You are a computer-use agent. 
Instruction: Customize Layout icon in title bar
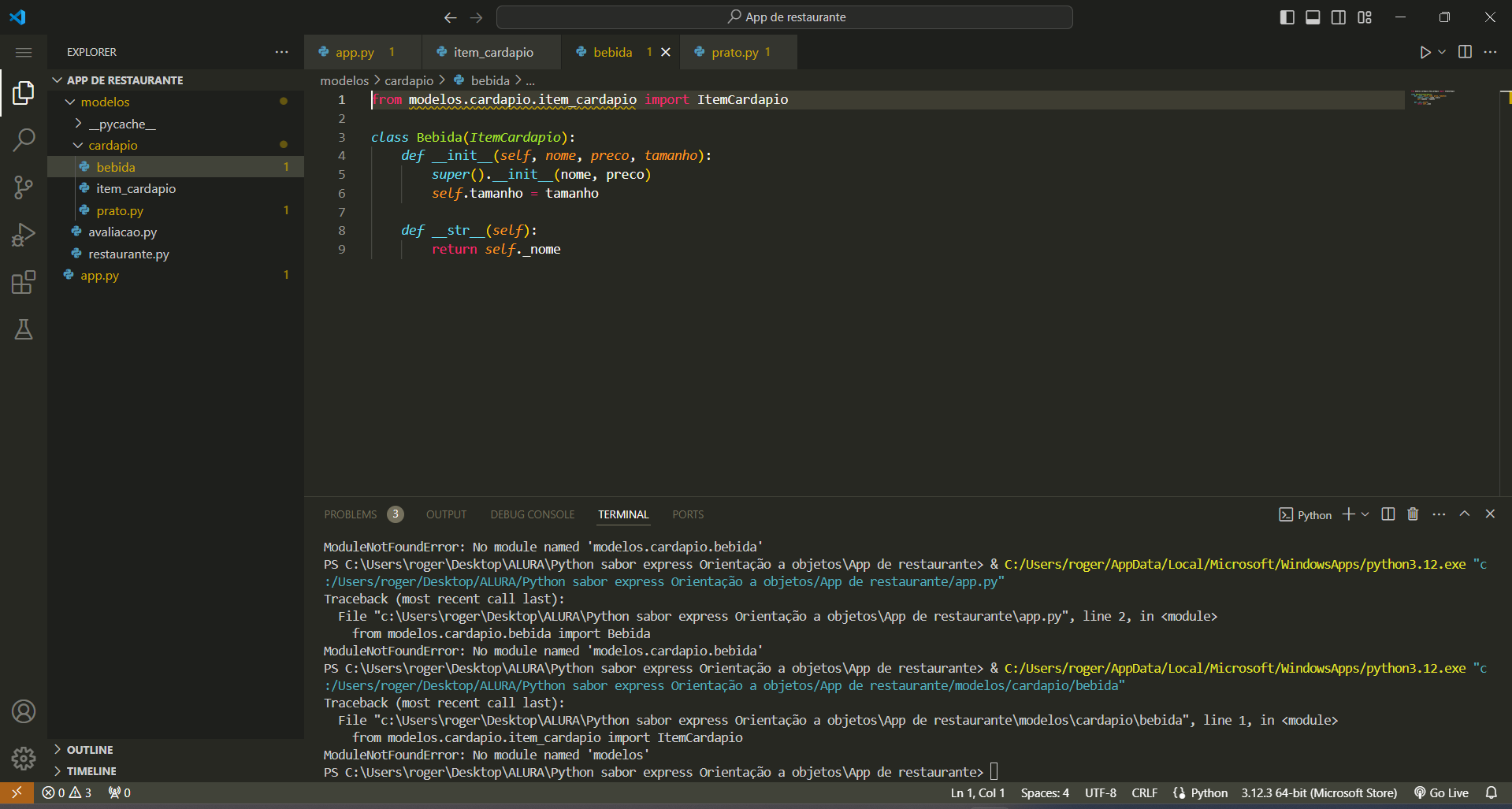point(1365,17)
